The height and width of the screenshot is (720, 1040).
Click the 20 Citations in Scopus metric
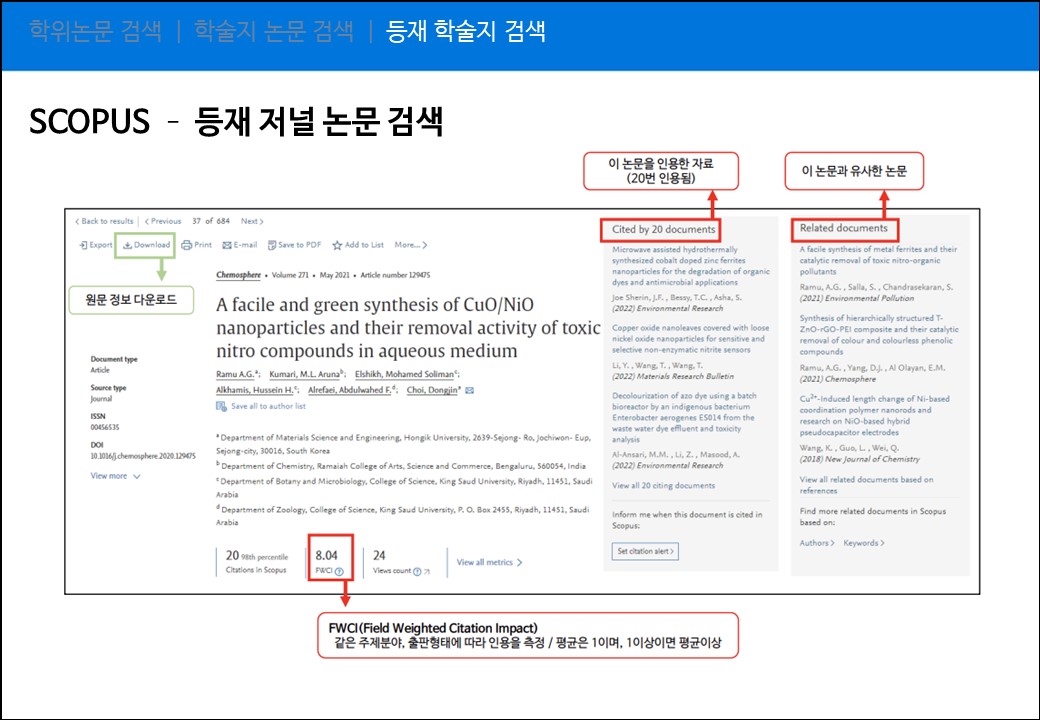coord(257,562)
